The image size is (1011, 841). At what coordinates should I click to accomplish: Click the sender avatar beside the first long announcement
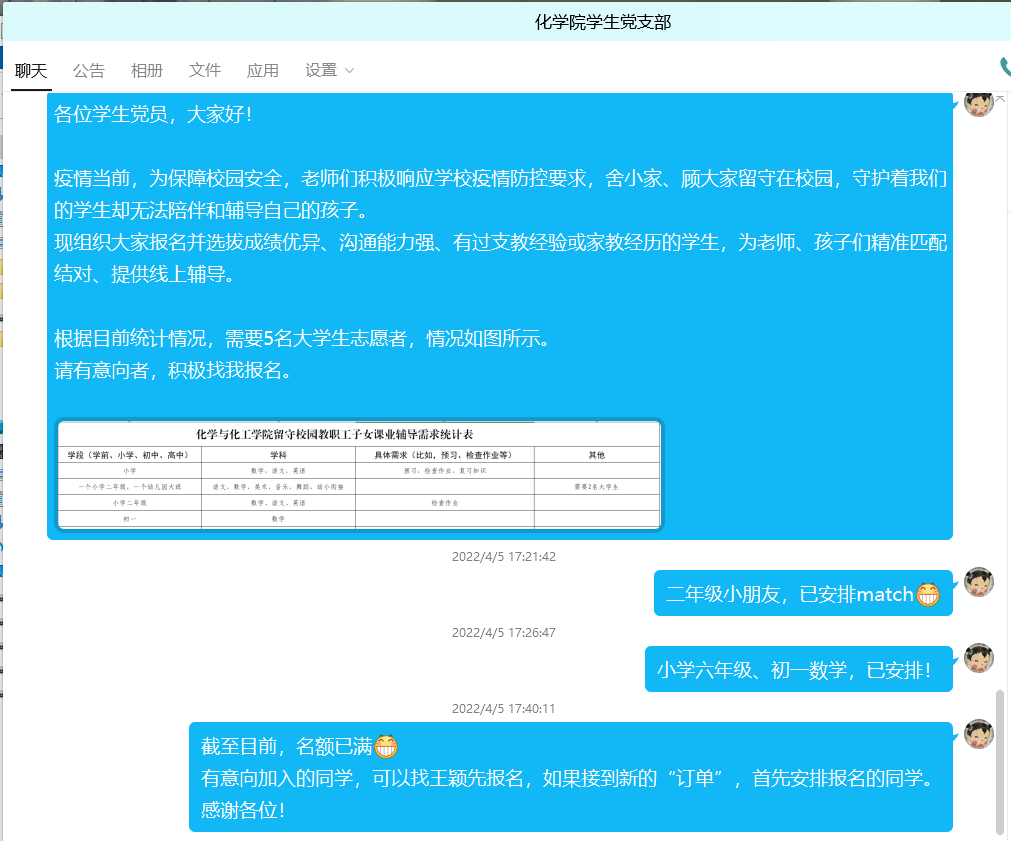pos(978,103)
